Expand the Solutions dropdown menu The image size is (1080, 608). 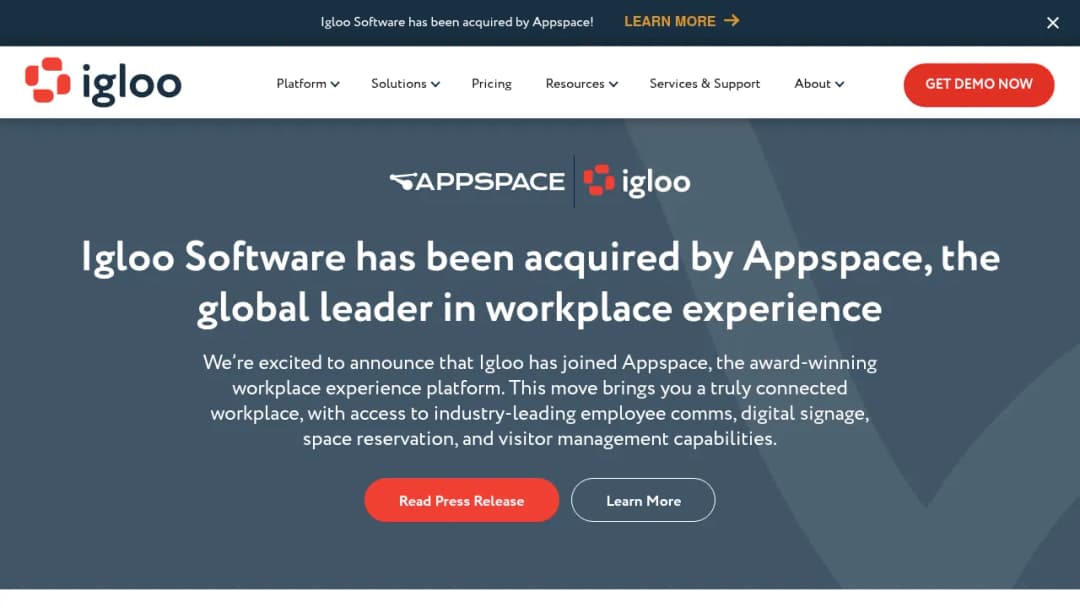pyautogui.click(x=405, y=84)
